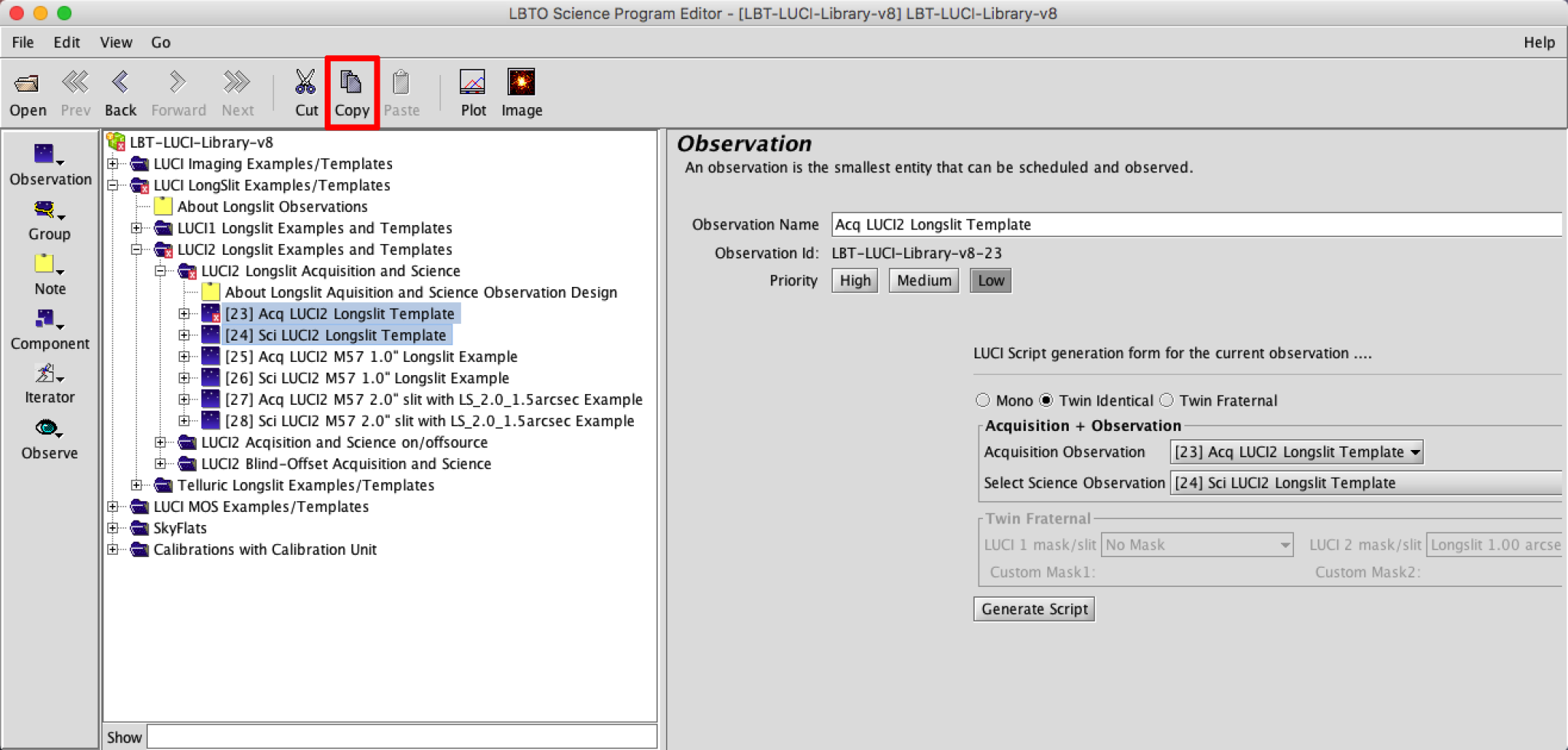Select [28] Sci LUCI2 M57 2.0" slit row

(430, 421)
